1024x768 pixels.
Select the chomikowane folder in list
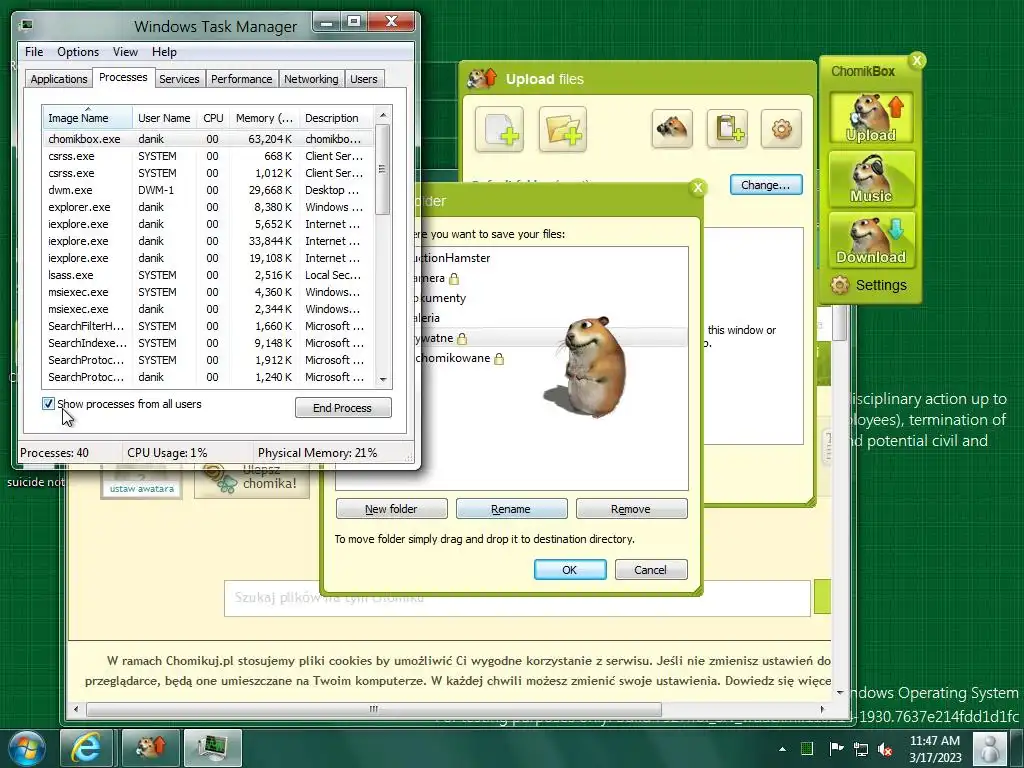(x=455, y=358)
